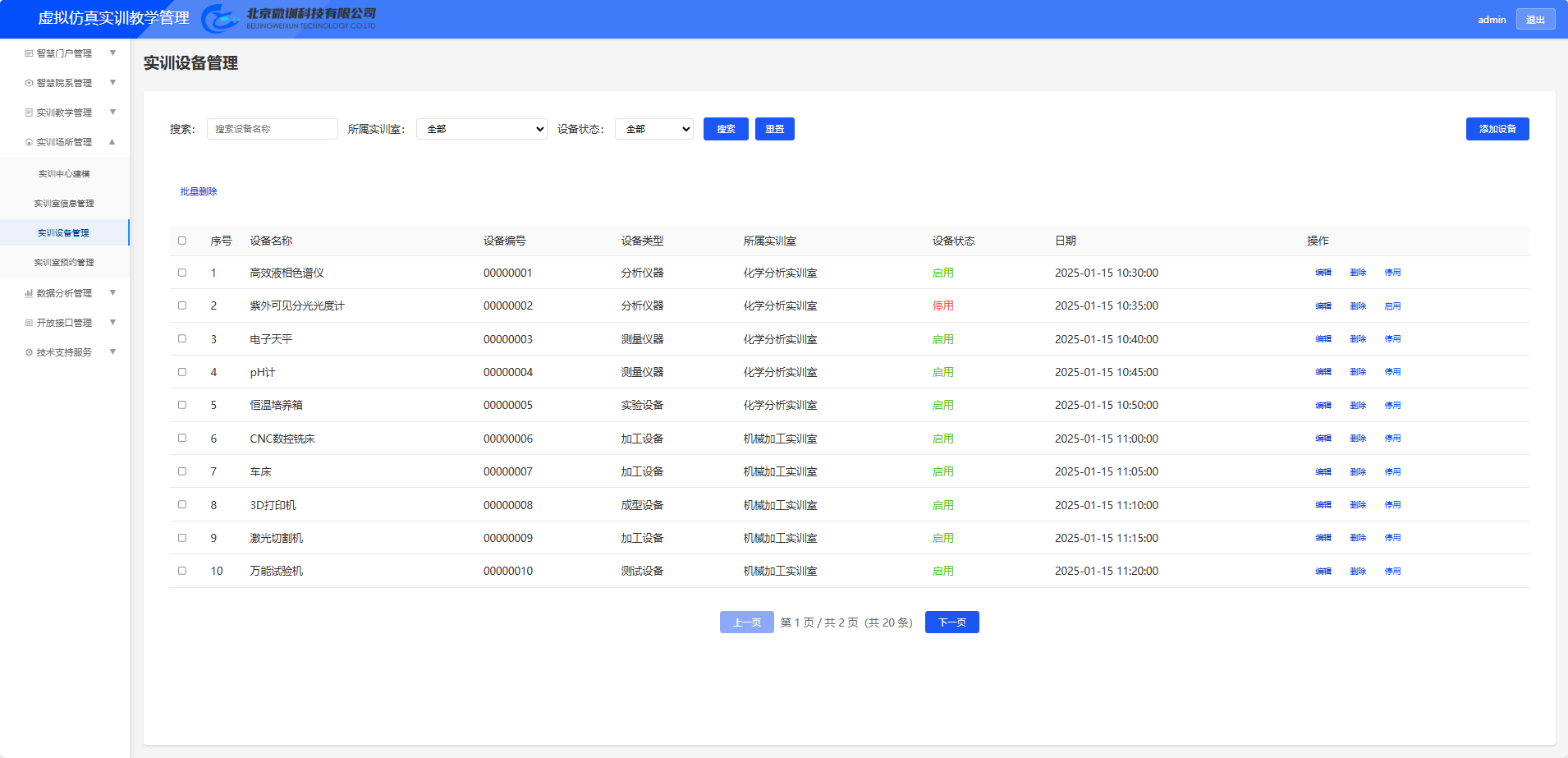
Task: Click the gear icon beside 技术支持服务
Action: click(x=29, y=352)
